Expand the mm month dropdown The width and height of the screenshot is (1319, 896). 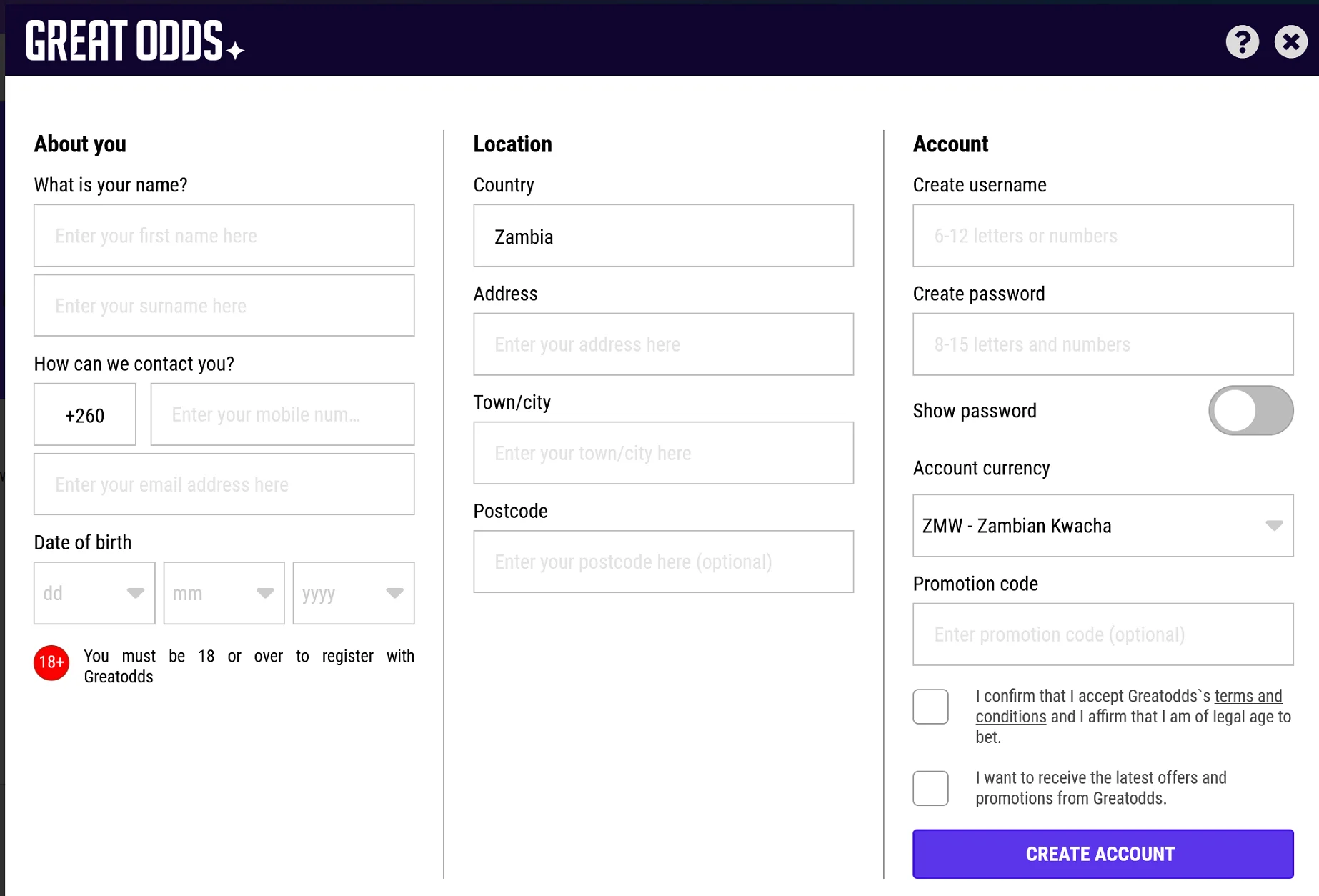[224, 593]
